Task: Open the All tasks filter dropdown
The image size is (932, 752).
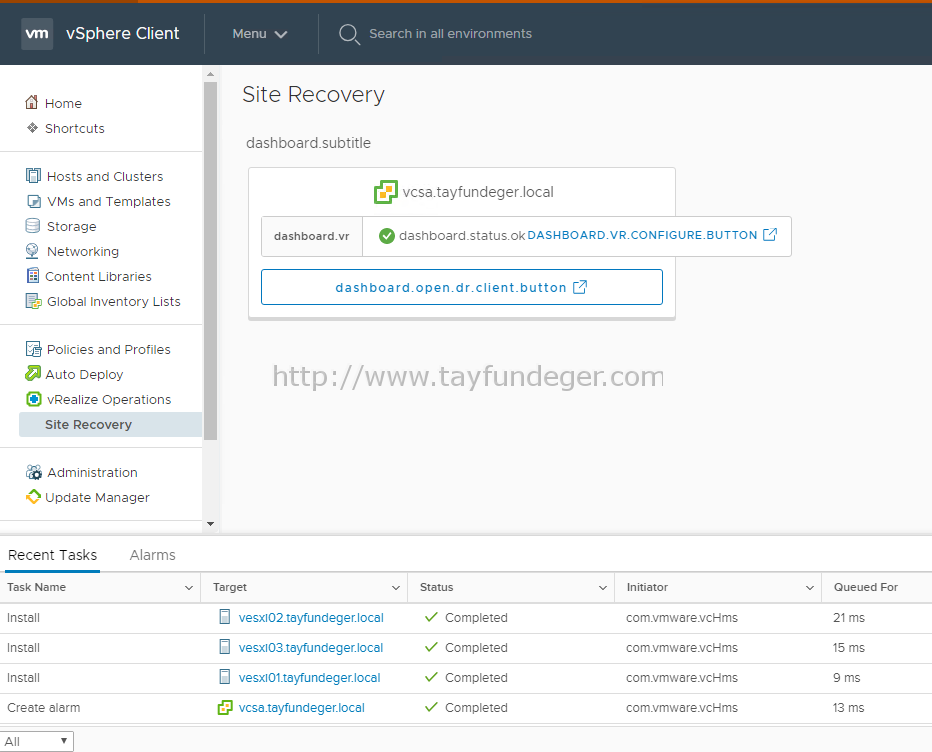Action: point(36,741)
